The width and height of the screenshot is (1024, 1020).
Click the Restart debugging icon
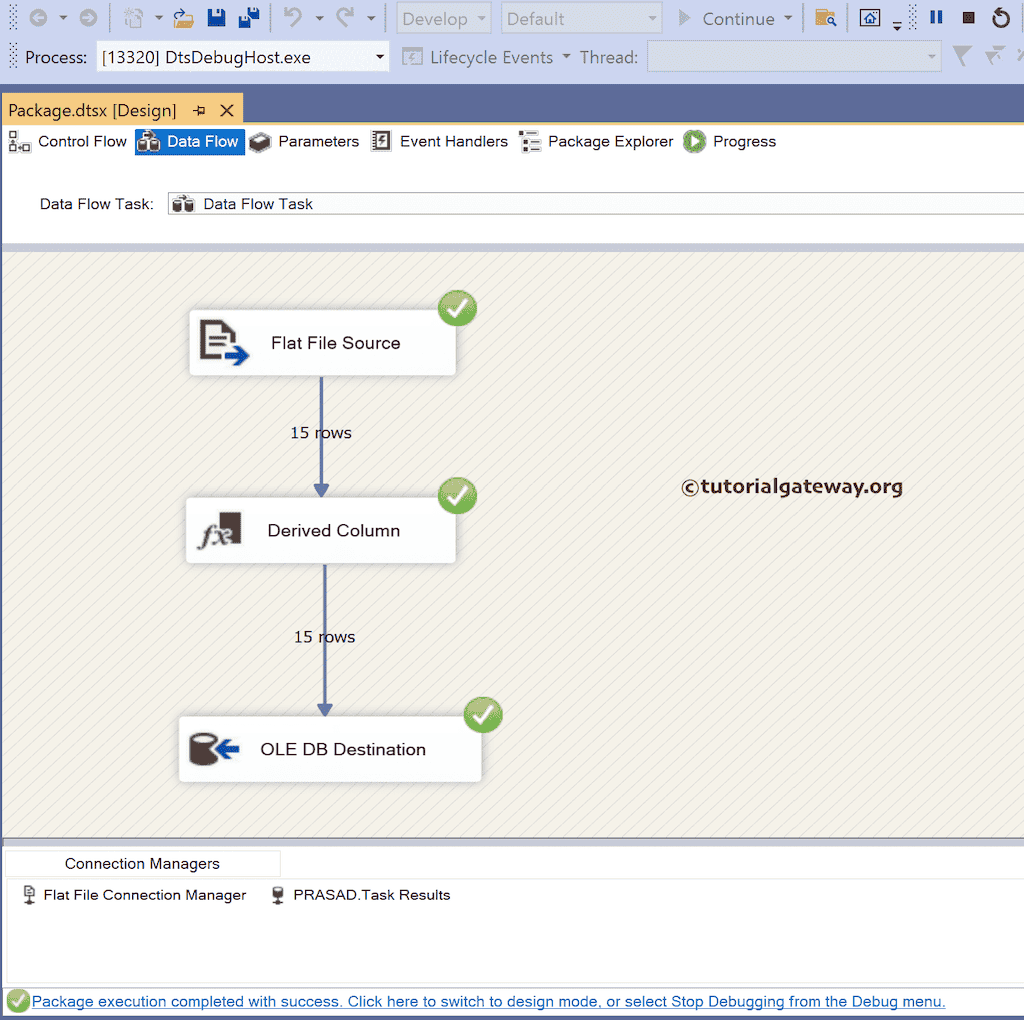[x=1001, y=17]
